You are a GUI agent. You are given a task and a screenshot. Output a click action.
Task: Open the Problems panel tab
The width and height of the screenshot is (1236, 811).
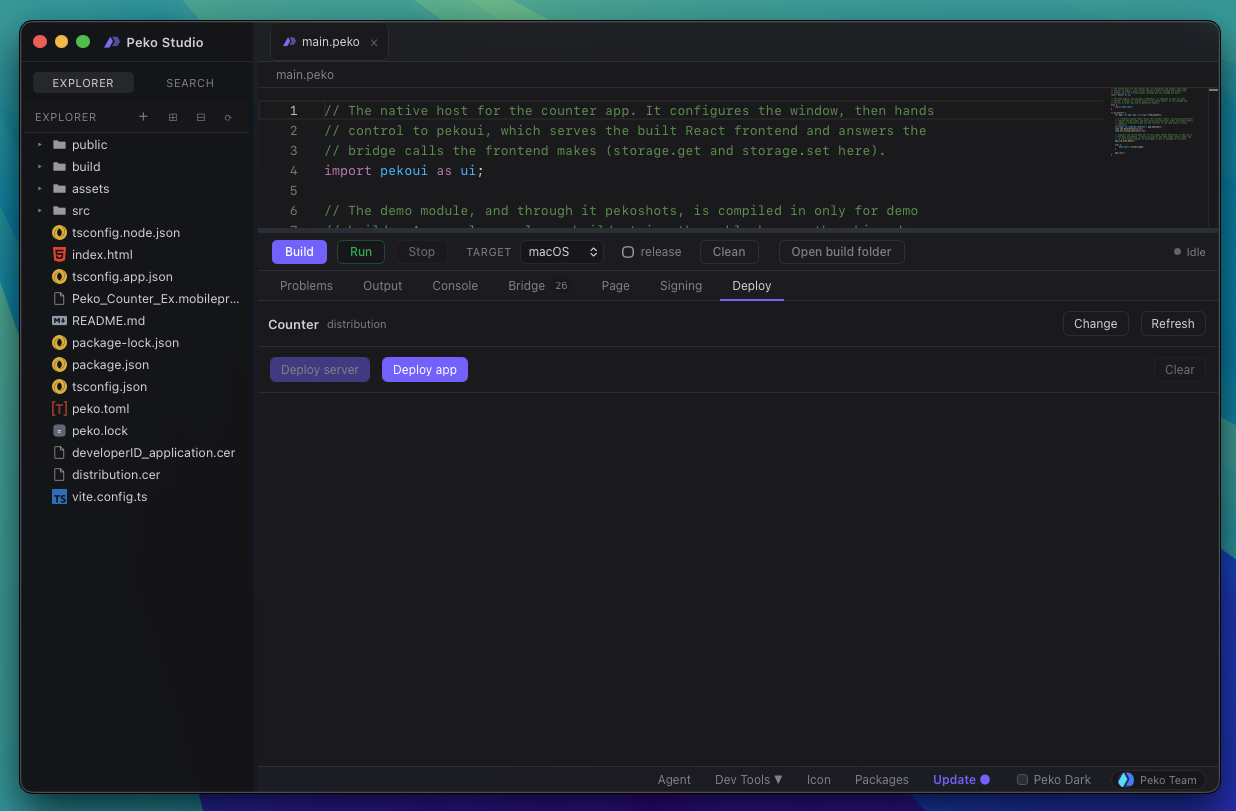tap(306, 286)
